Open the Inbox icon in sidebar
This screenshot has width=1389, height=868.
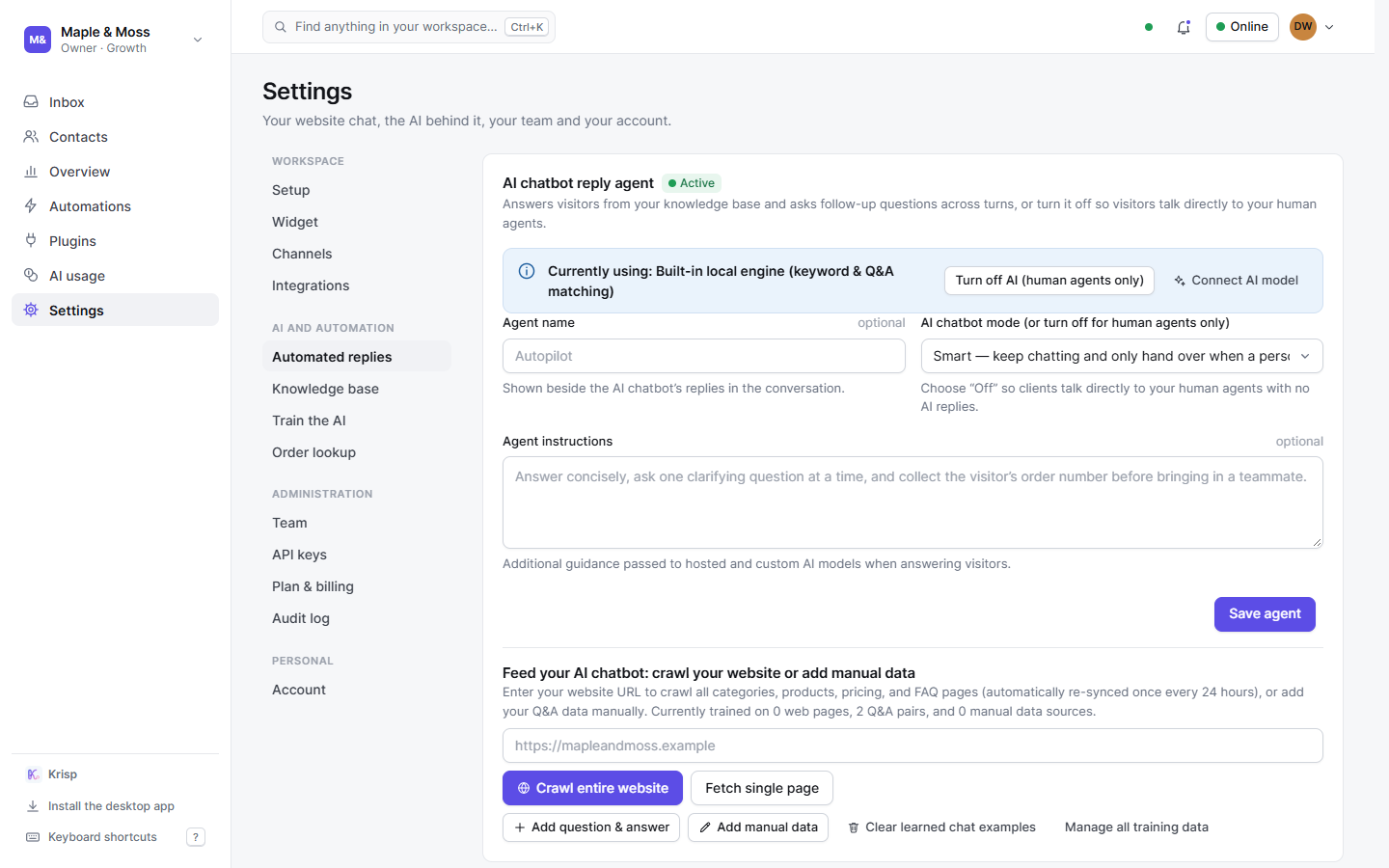[31, 101]
